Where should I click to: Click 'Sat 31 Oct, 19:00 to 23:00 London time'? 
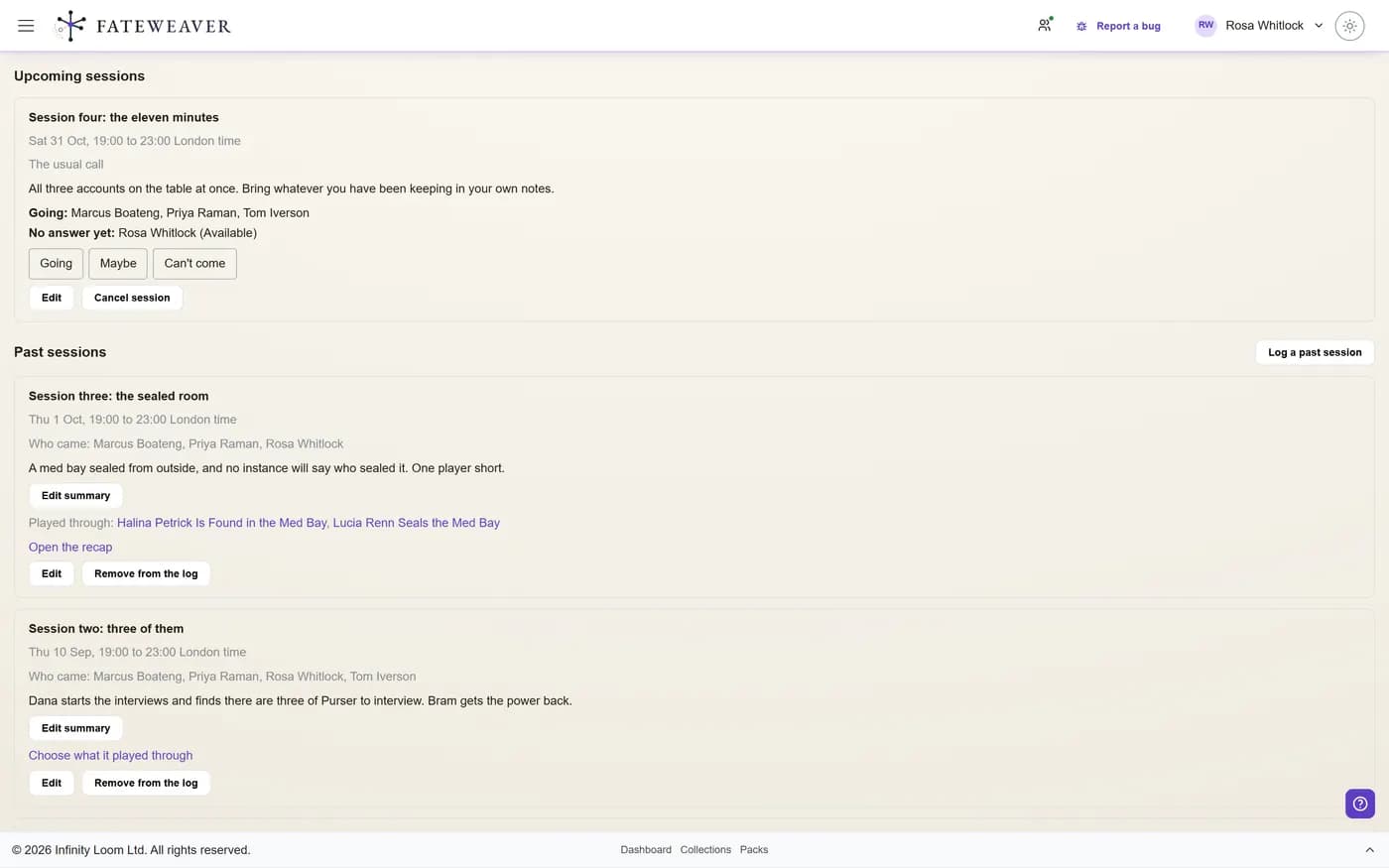coord(135,141)
